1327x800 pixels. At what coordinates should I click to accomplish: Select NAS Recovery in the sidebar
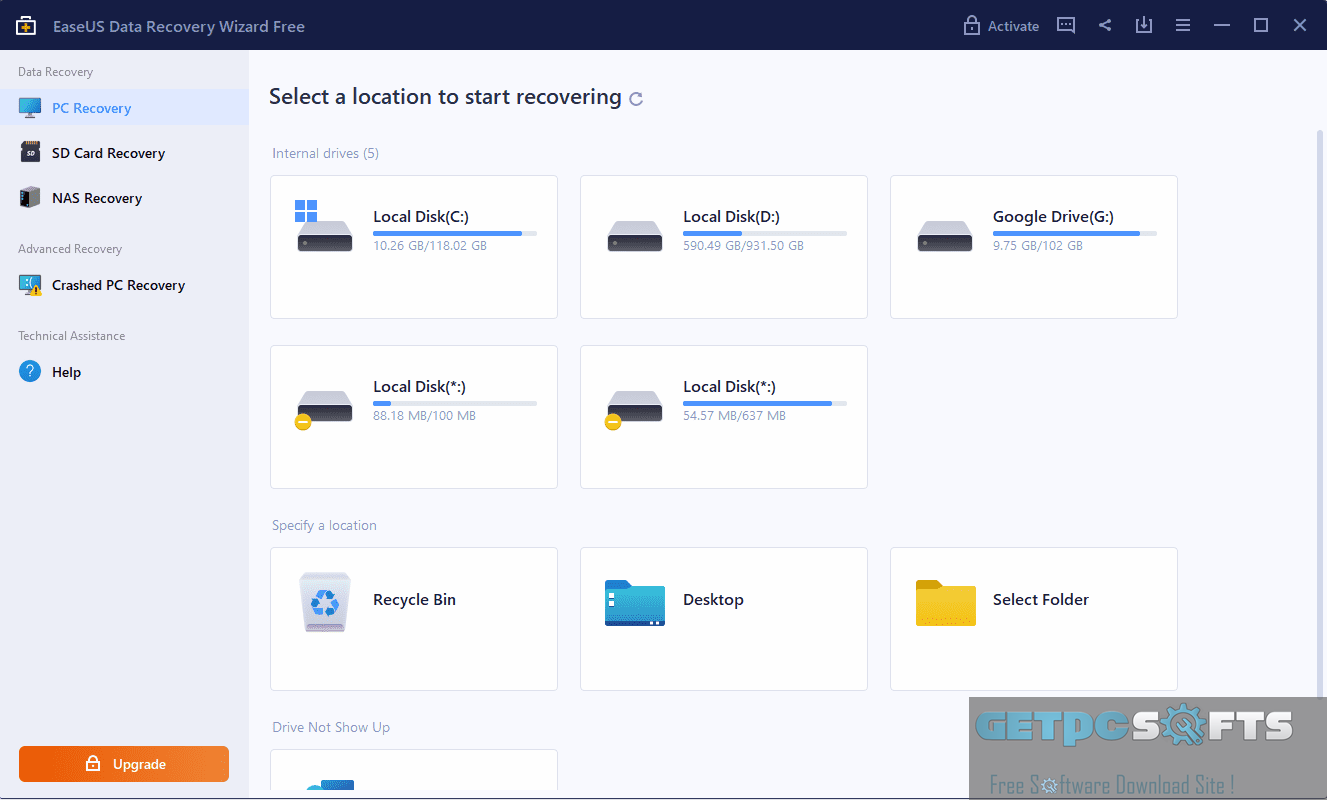[x=124, y=198]
